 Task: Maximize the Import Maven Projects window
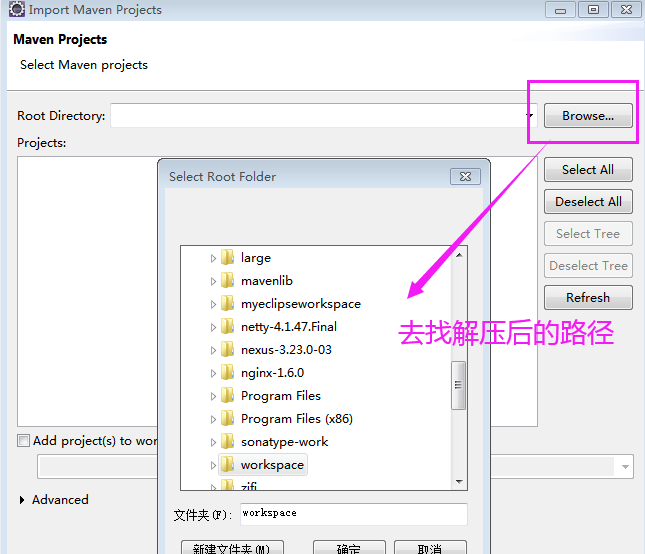(593, 9)
